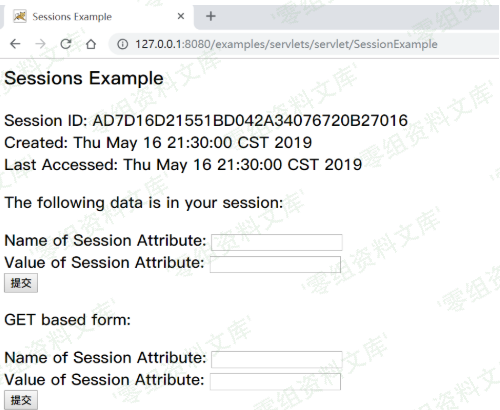Click the Tomcat favicon on the tab
The height and width of the screenshot is (410, 500).
[20, 16]
